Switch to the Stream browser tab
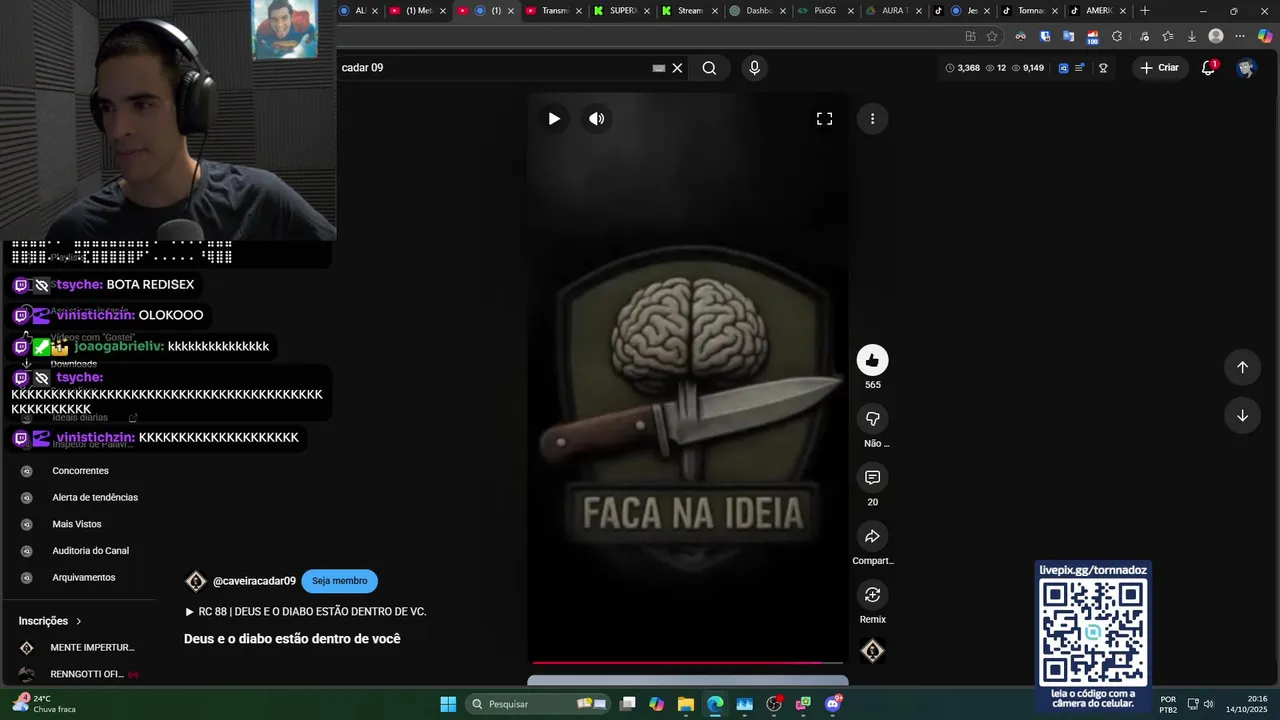The height and width of the screenshot is (720, 1280). 691,11
